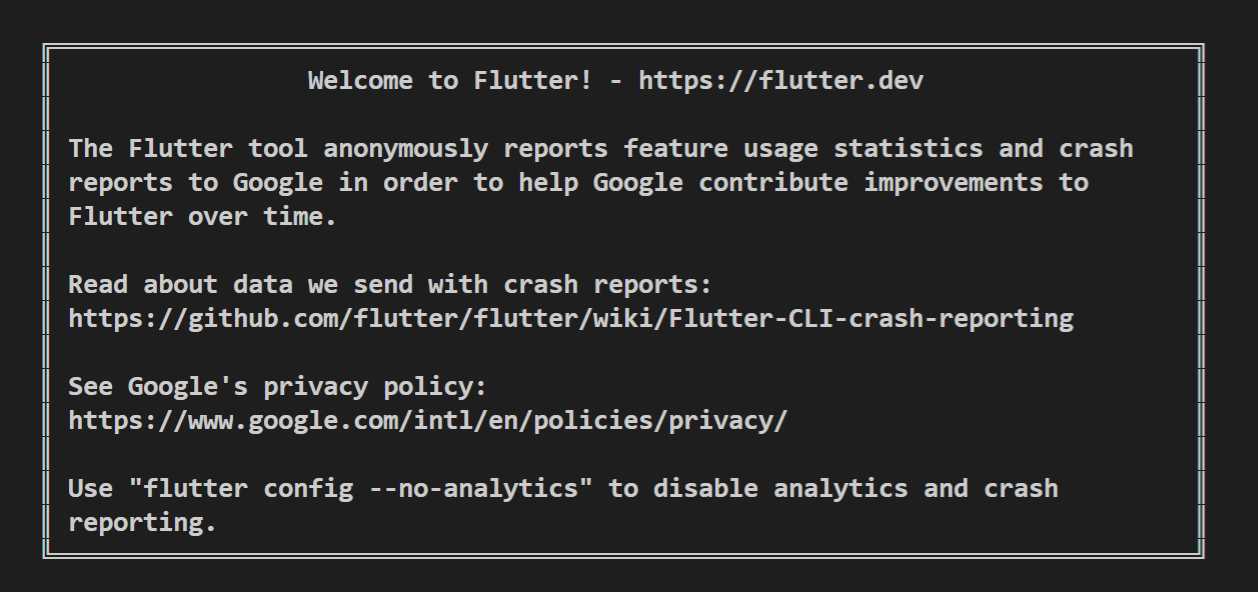Click the word "crash" ending first paragraph line
This screenshot has width=1258, height=592.
(1096, 149)
